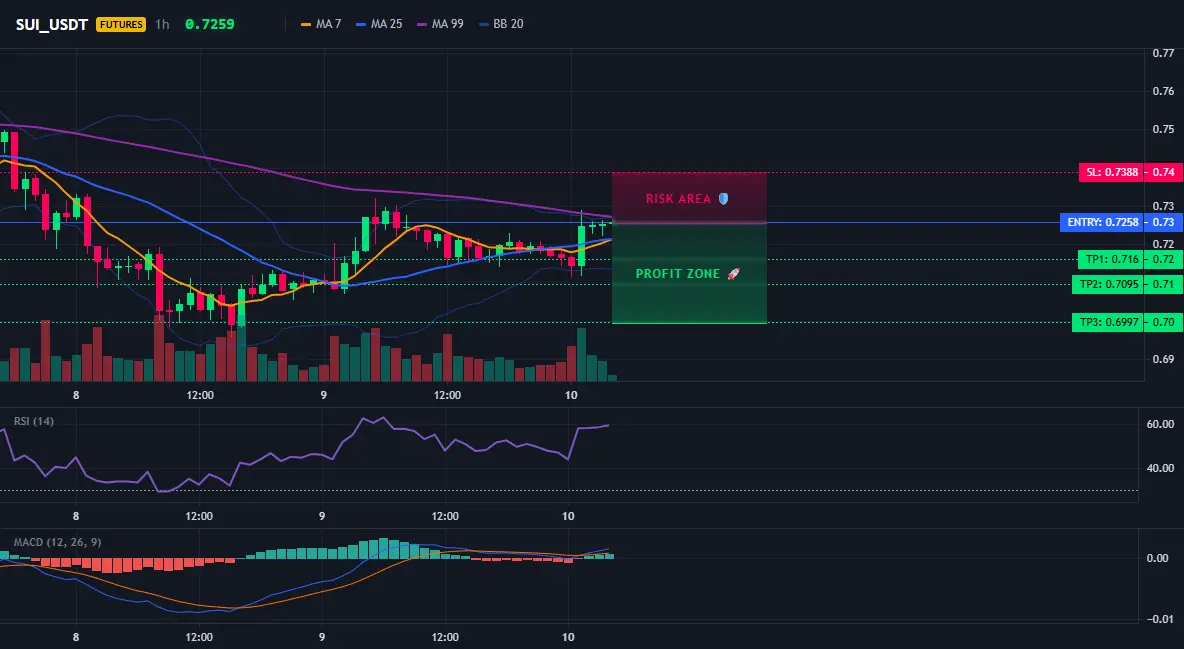Click the MACD 0.00 axis value

coord(1158,558)
